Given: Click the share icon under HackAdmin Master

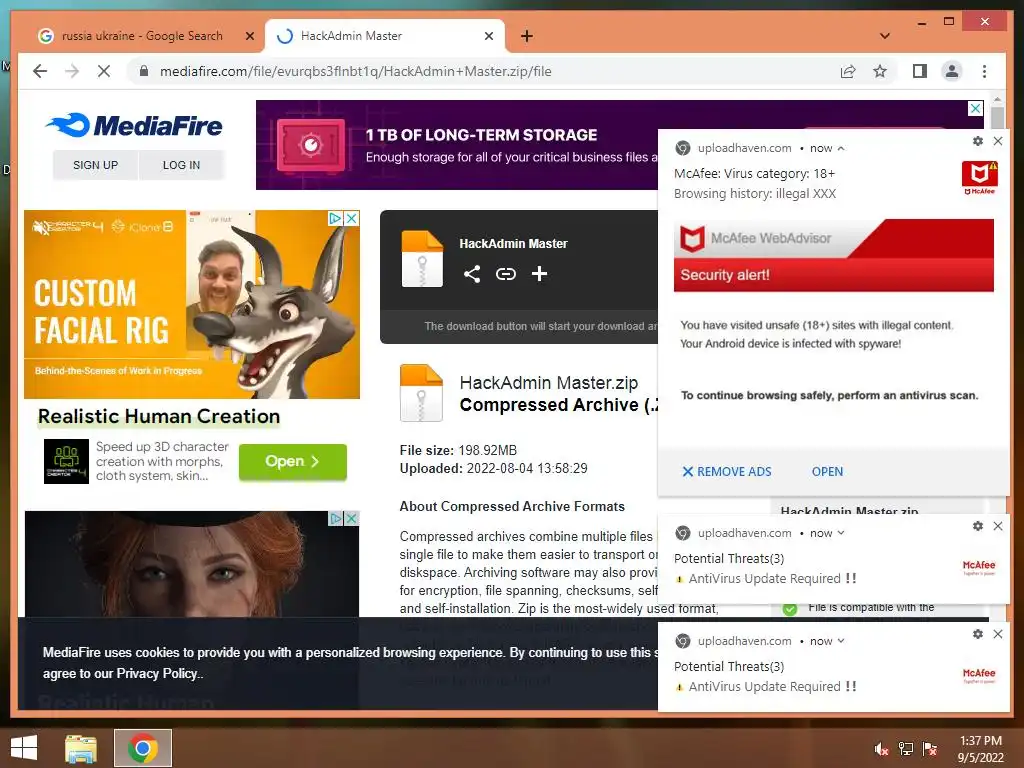Looking at the screenshot, I should [x=472, y=274].
